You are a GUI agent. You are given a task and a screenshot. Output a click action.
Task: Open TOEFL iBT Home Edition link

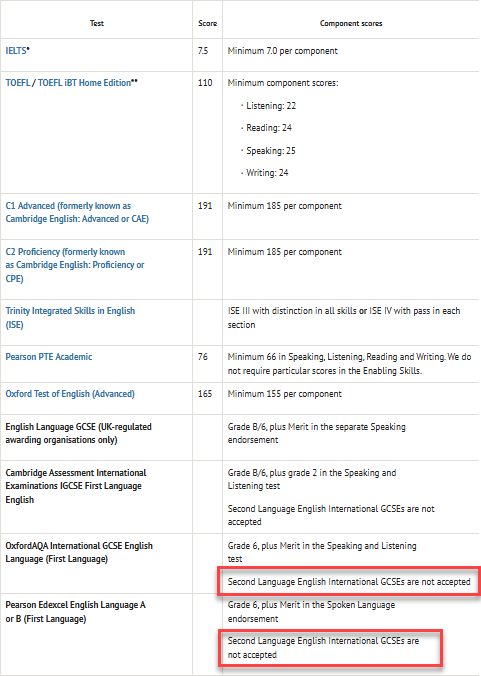click(84, 83)
